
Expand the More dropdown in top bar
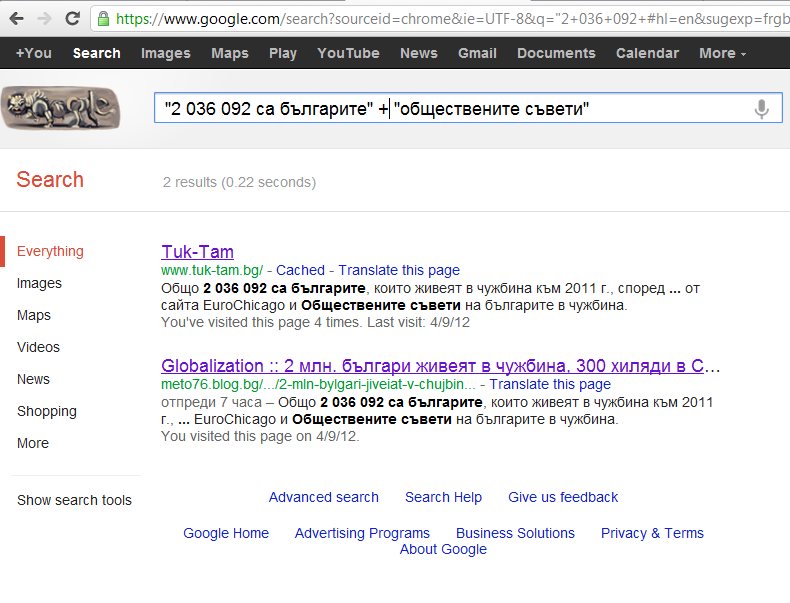point(722,53)
